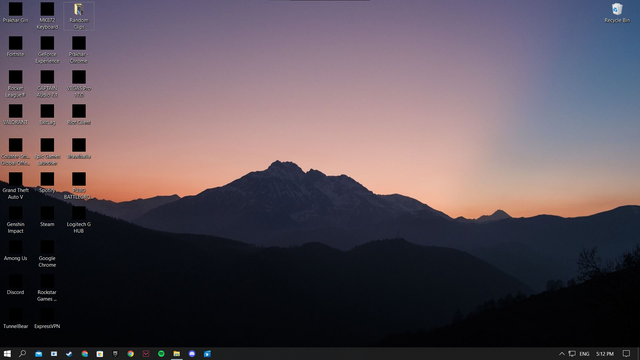This screenshot has width=640, height=360.
Task: Open Spotify from the taskbar
Action: [161, 354]
